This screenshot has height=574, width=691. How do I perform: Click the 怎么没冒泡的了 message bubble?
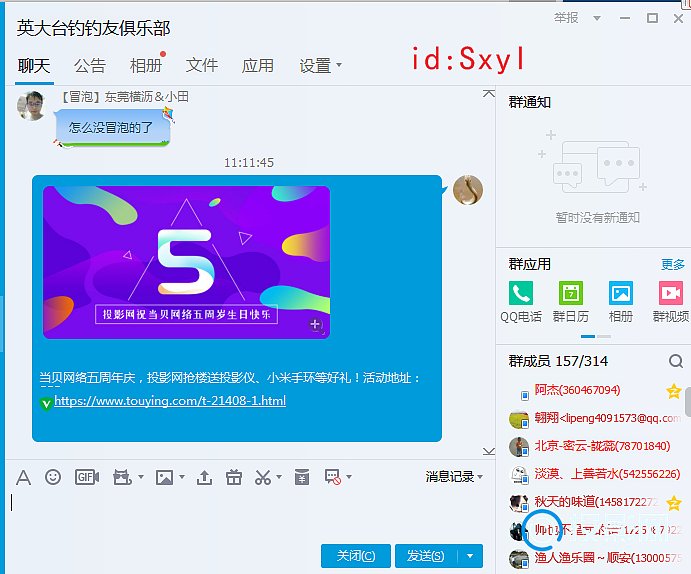point(112,128)
